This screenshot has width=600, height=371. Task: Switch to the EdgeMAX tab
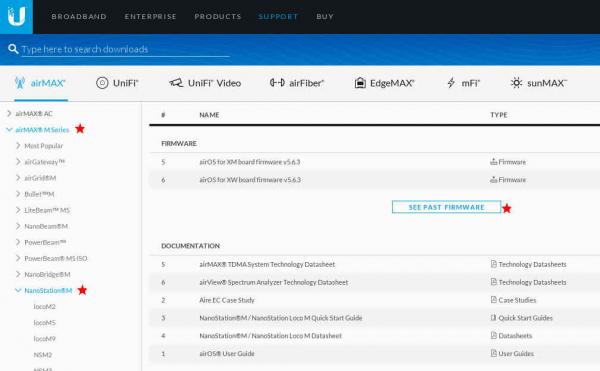(x=385, y=83)
